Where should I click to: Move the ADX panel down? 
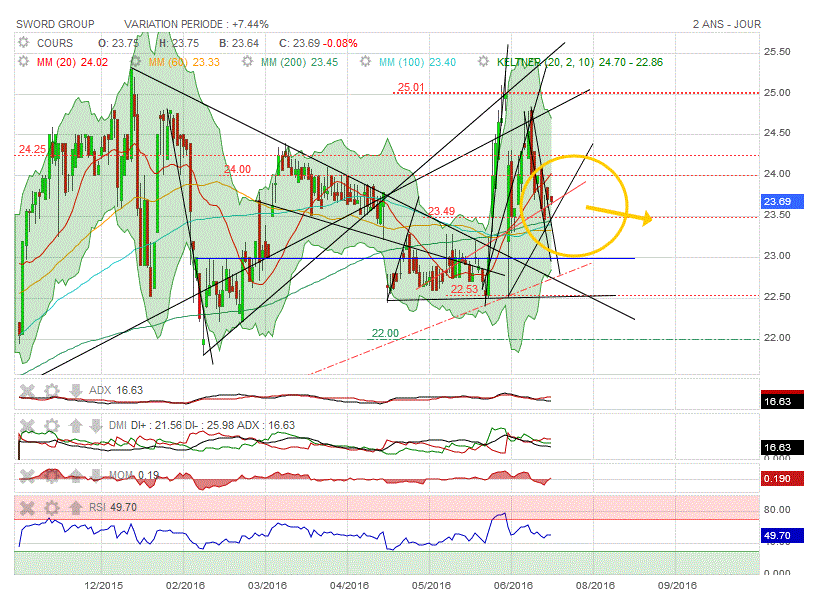coord(76,390)
